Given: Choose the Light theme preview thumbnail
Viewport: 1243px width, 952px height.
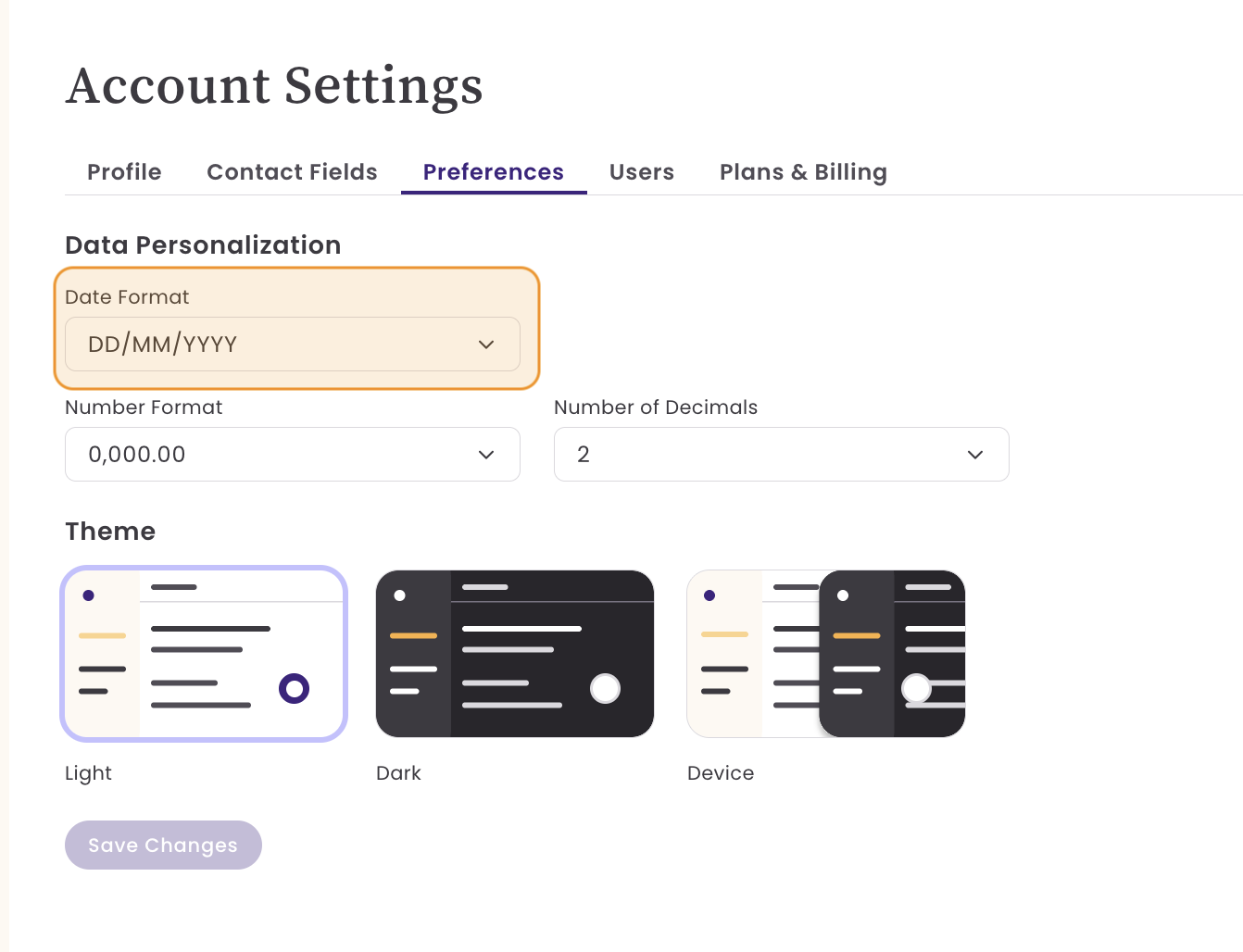Looking at the screenshot, I should [204, 654].
